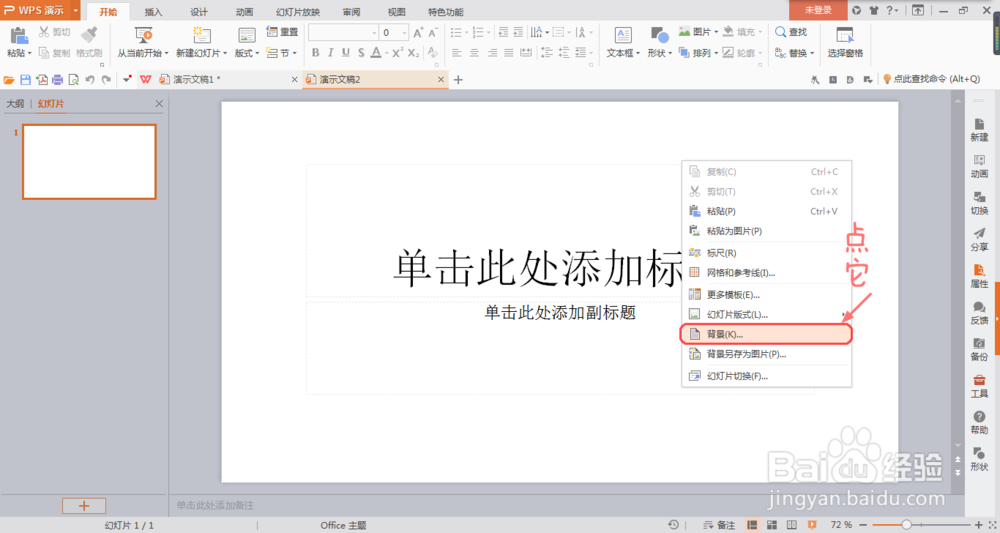1000x533 pixels.
Task: Click the command search box (点此查找命令)
Action: coord(932,79)
